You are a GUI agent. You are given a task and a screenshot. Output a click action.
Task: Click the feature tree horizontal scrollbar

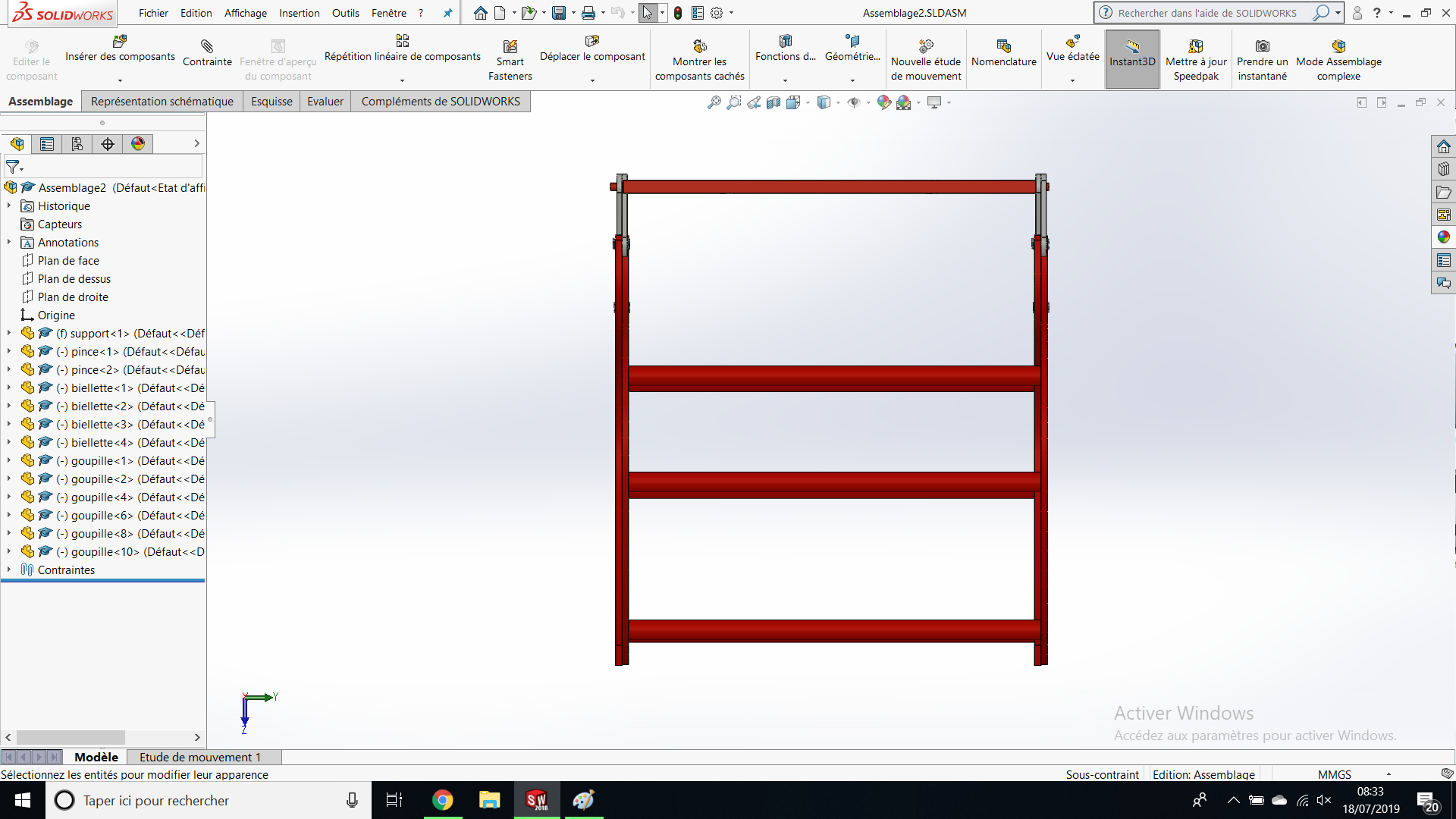coord(71,737)
